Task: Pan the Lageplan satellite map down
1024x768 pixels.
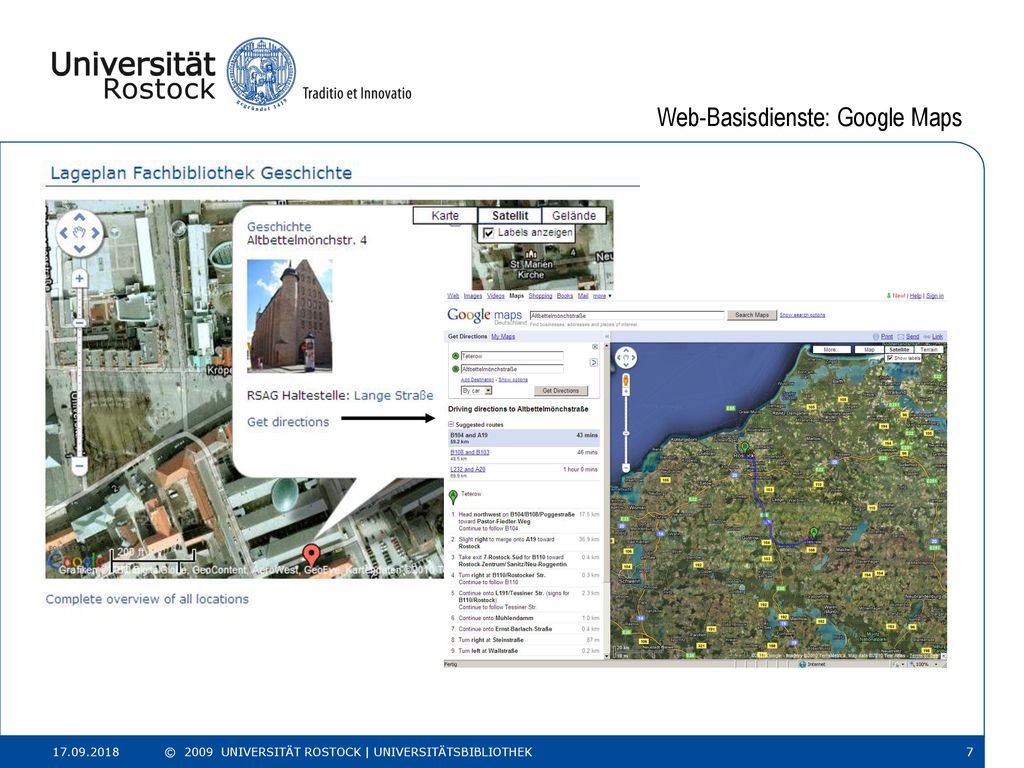Action: pyautogui.click(x=79, y=248)
